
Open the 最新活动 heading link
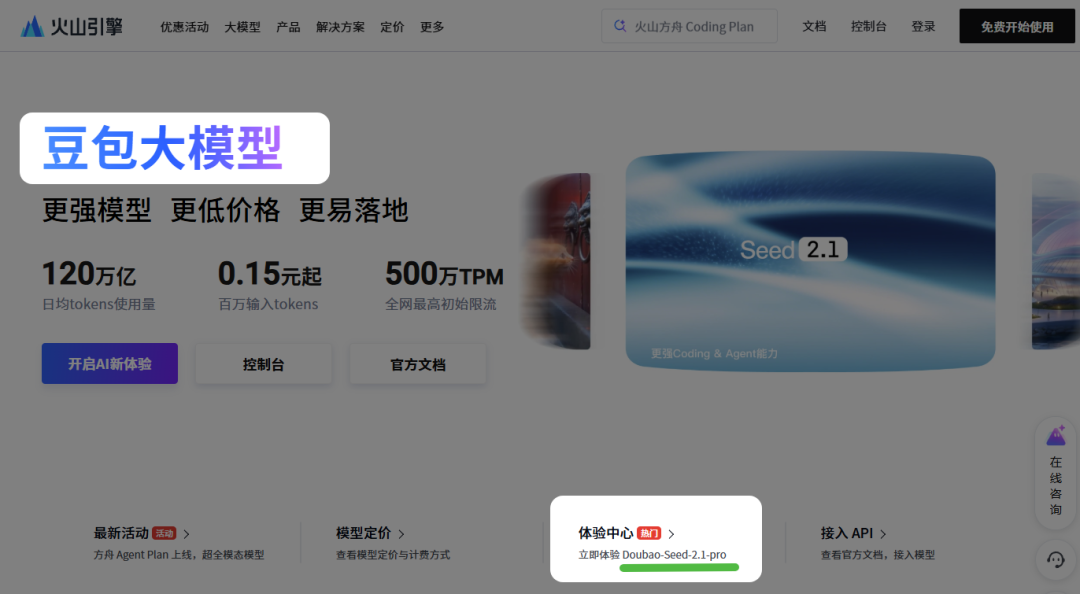click(121, 533)
